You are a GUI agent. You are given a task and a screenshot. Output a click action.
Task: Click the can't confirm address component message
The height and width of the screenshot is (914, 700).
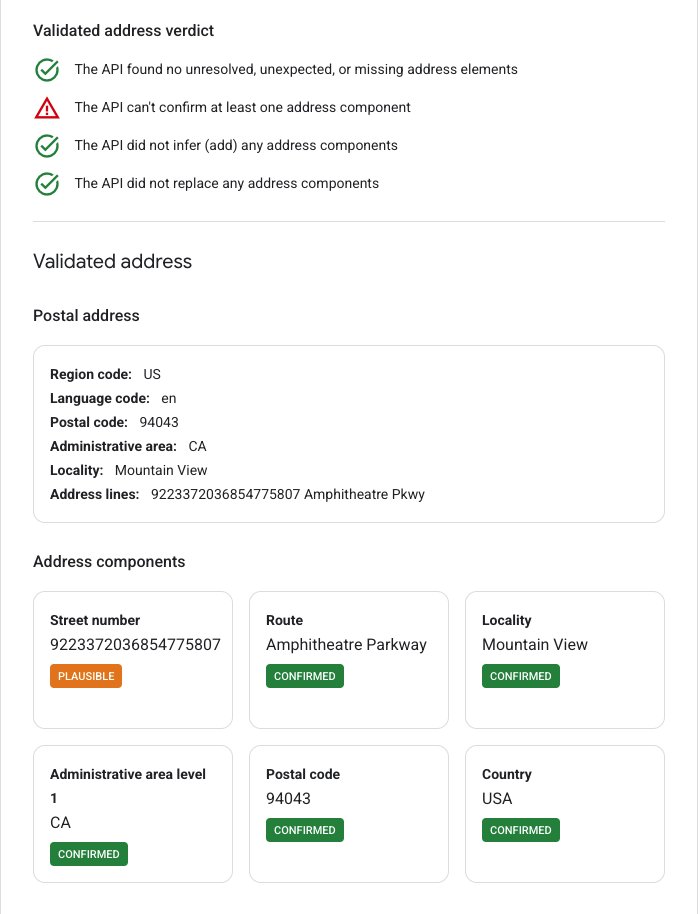coord(242,108)
